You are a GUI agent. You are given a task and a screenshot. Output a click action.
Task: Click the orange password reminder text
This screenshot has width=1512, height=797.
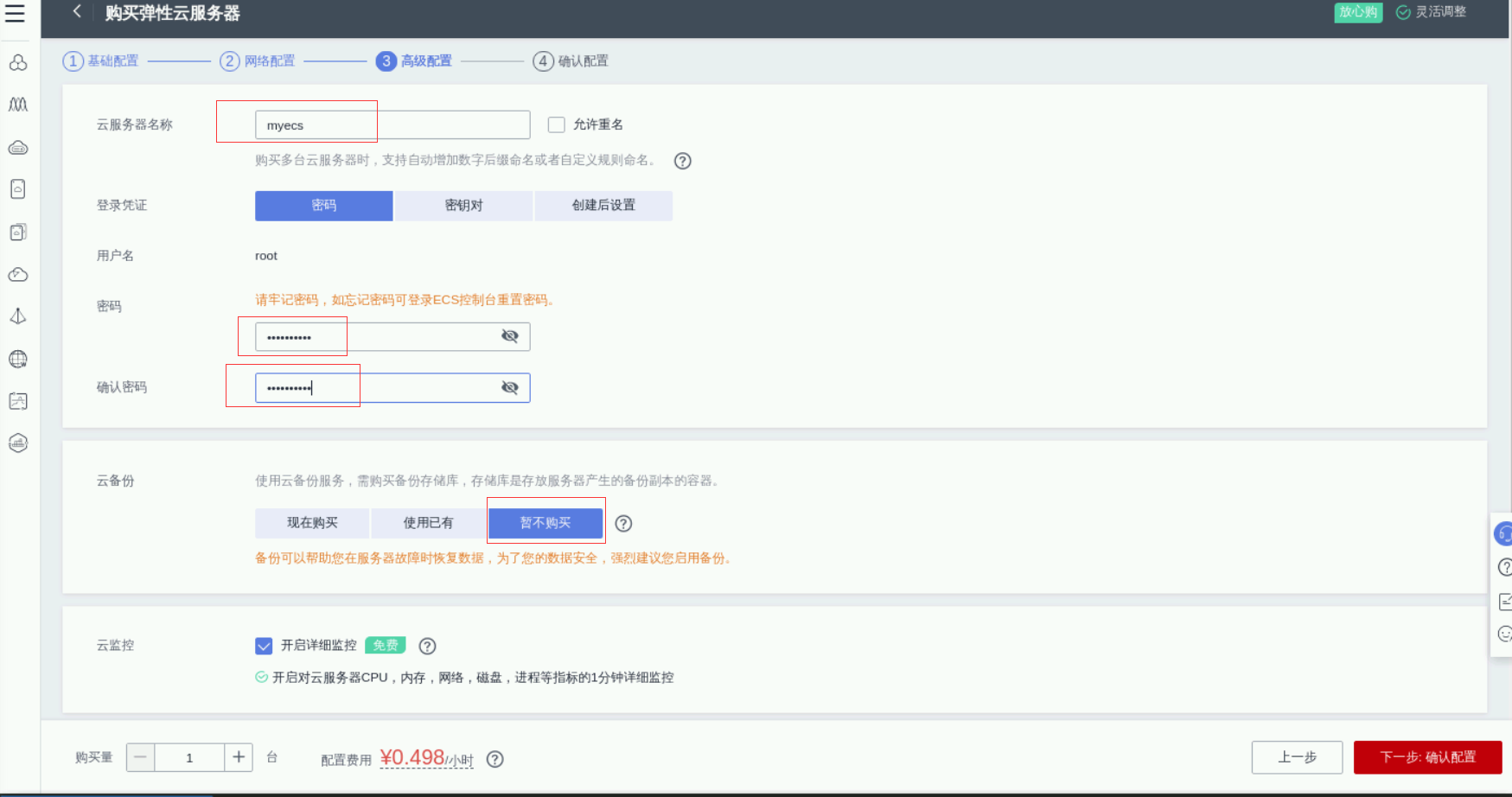(405, 300)
